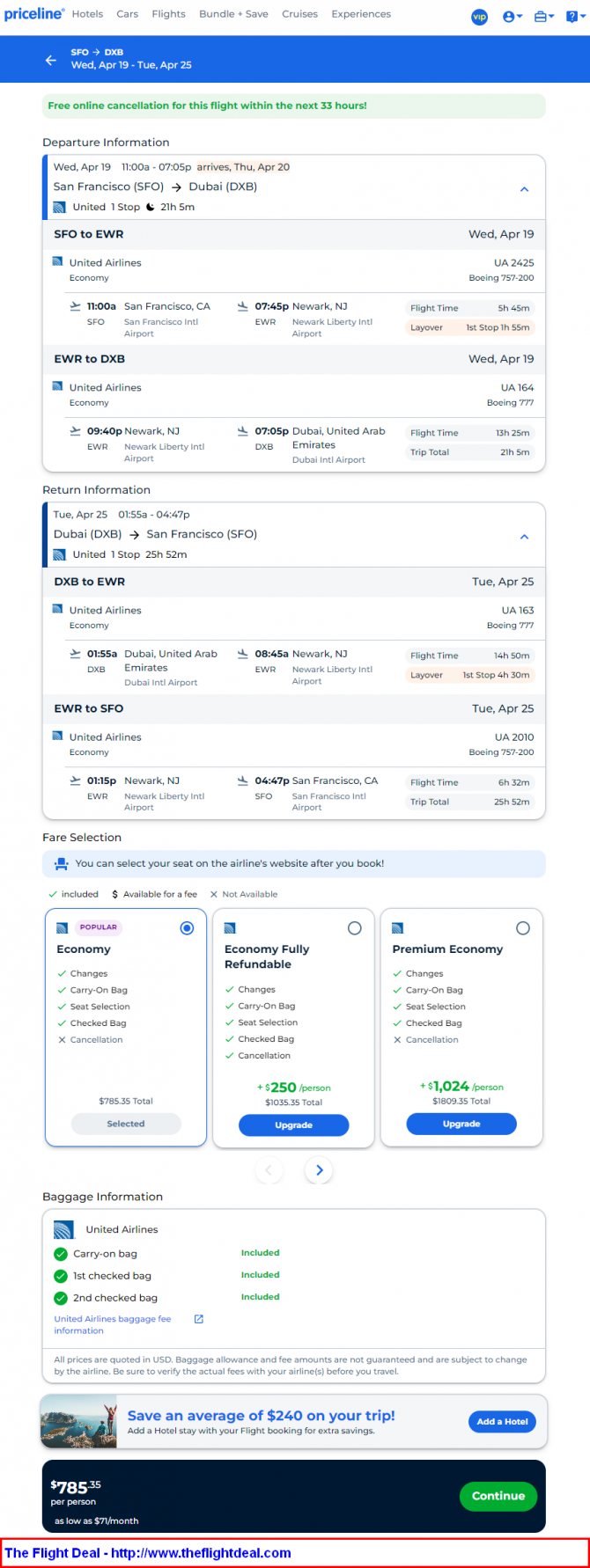Click landing icon at 07:45p

click(x=242, y=306)
